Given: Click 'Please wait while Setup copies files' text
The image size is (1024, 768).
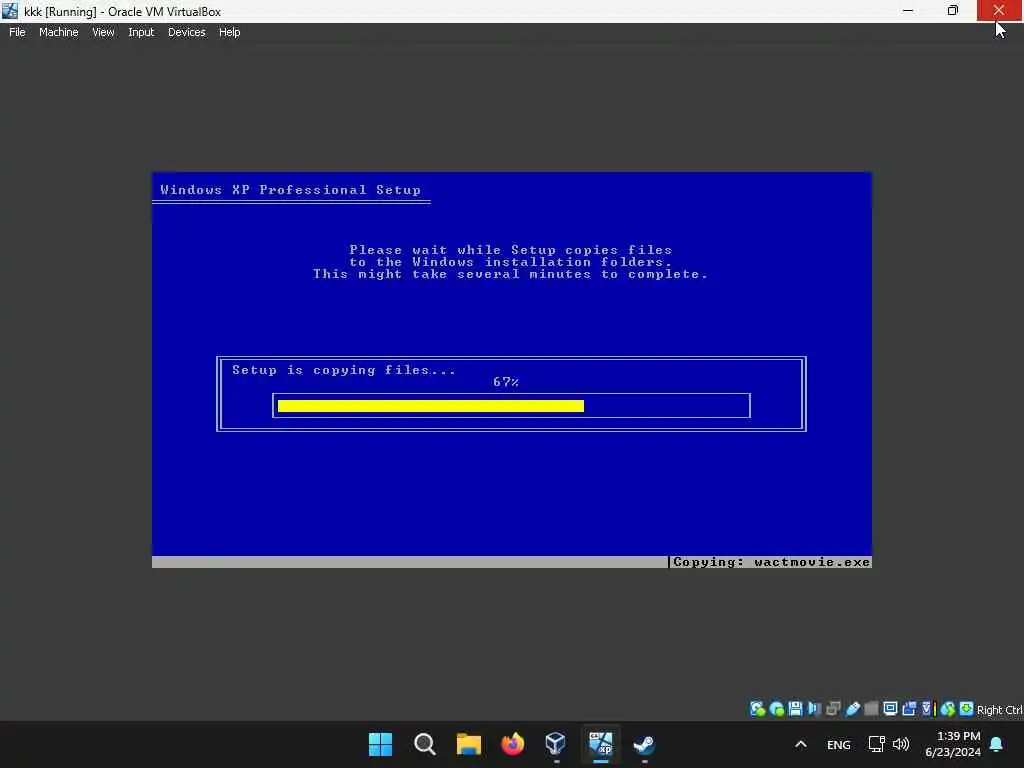Looking at the screenshot, I should click(x=511, y=250).
